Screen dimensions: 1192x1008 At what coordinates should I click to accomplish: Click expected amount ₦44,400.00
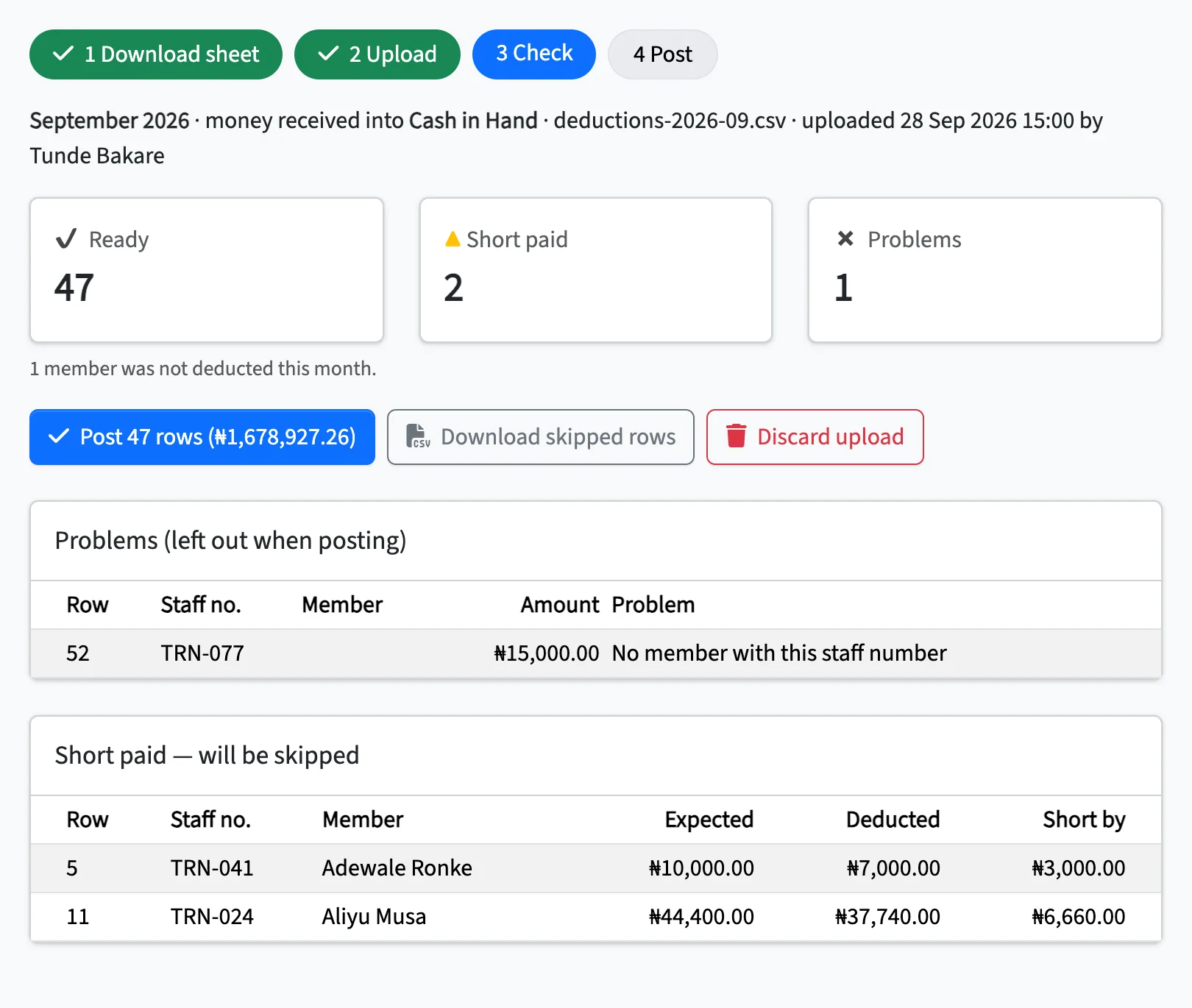(701, 917)
